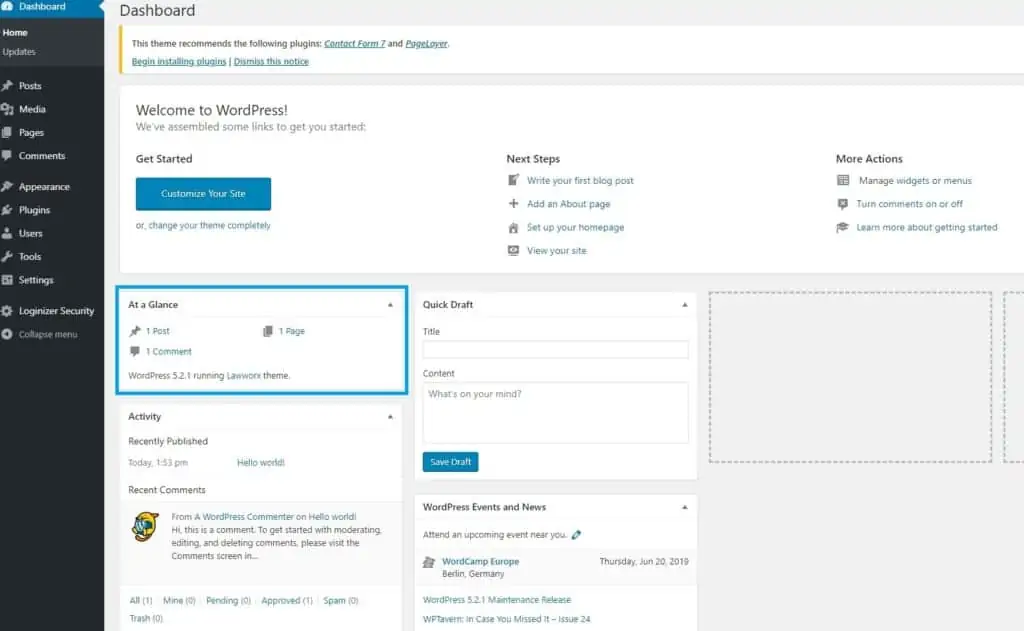Click the WordCamp Europe event icon
The width and height of the screenshot is (1024, 631).
429,562
